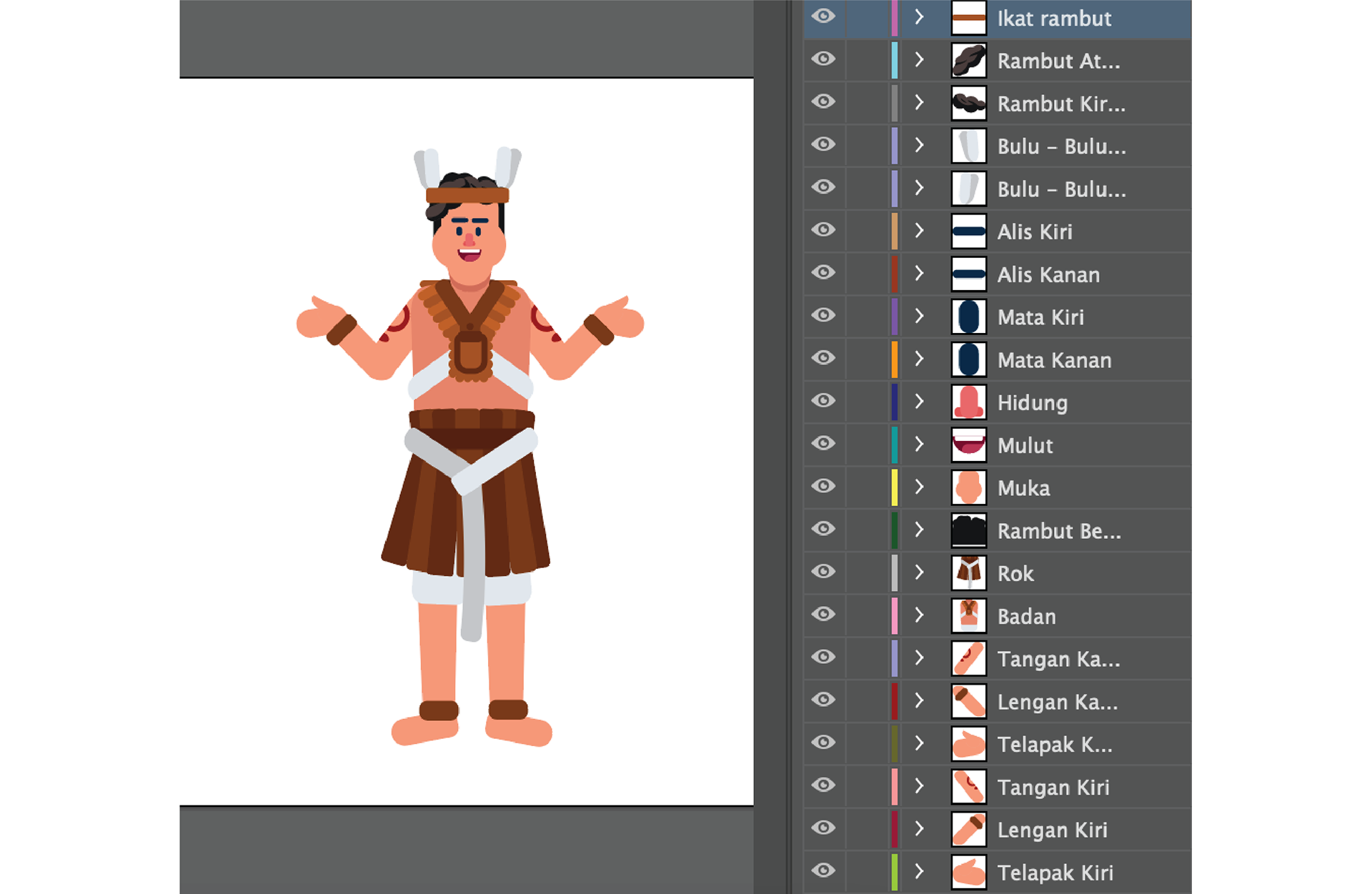The width and height of the screenshot is (1372, 894).
Task: Click the yellow color bar of Muka layer
Action: (894, 487)
